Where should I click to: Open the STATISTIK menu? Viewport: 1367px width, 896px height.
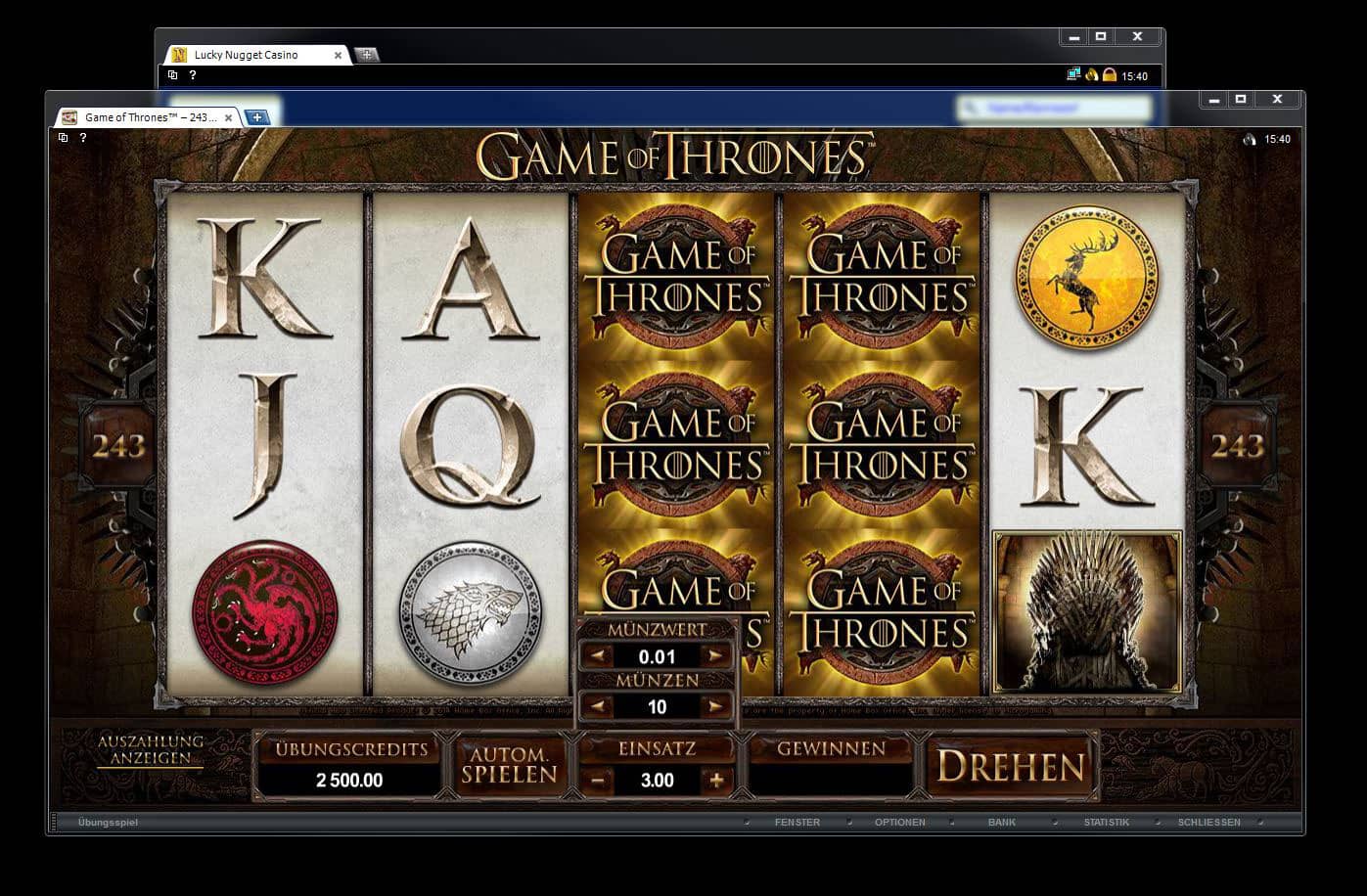(x=1106, y=823)
